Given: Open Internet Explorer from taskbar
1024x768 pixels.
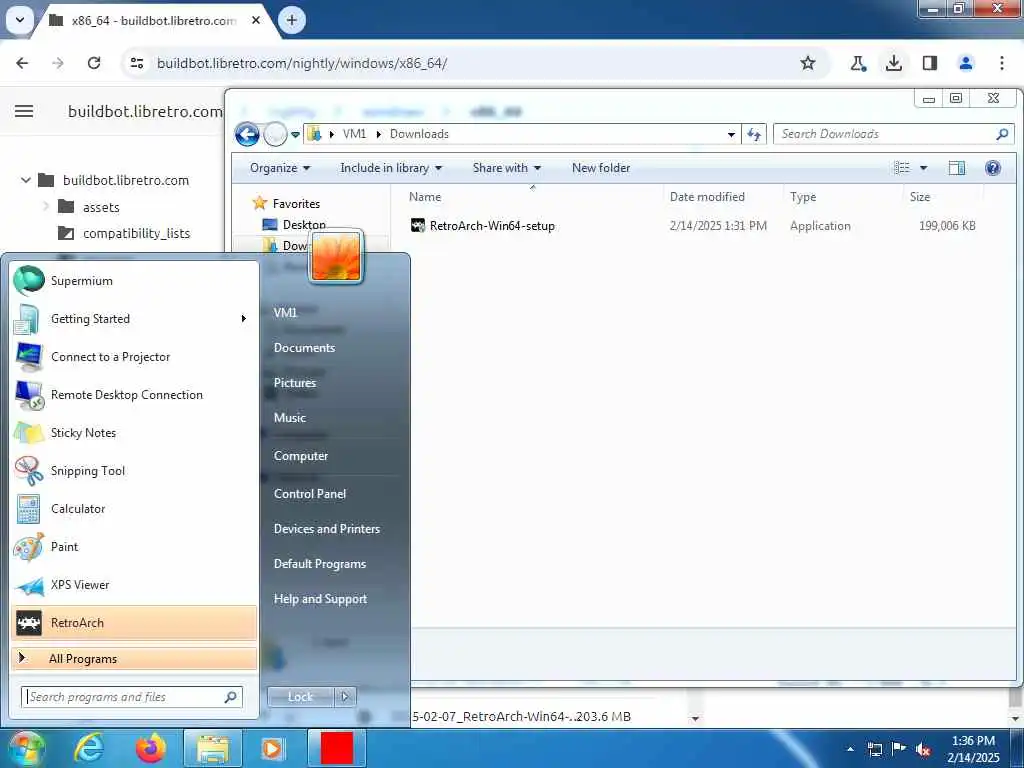Looking at the screenshot, I should [x=88, y=749].
